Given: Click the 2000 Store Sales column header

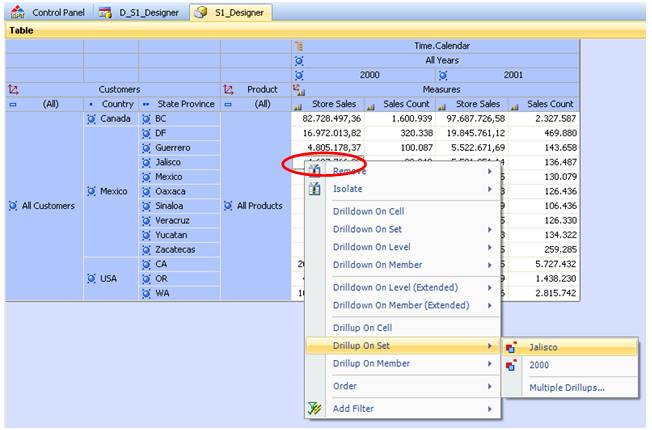Looking at the screenshot, I should click(x=328, y=104).
